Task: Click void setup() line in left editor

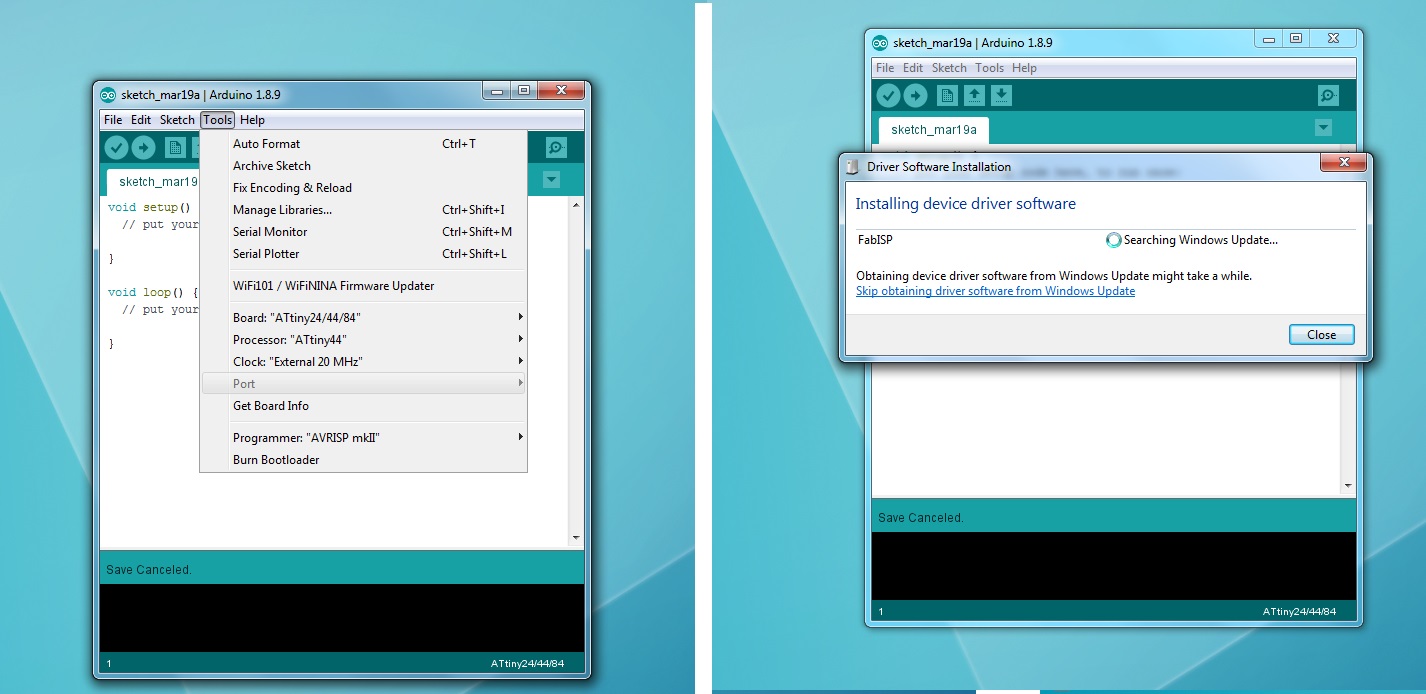Action: click(149, 207)
